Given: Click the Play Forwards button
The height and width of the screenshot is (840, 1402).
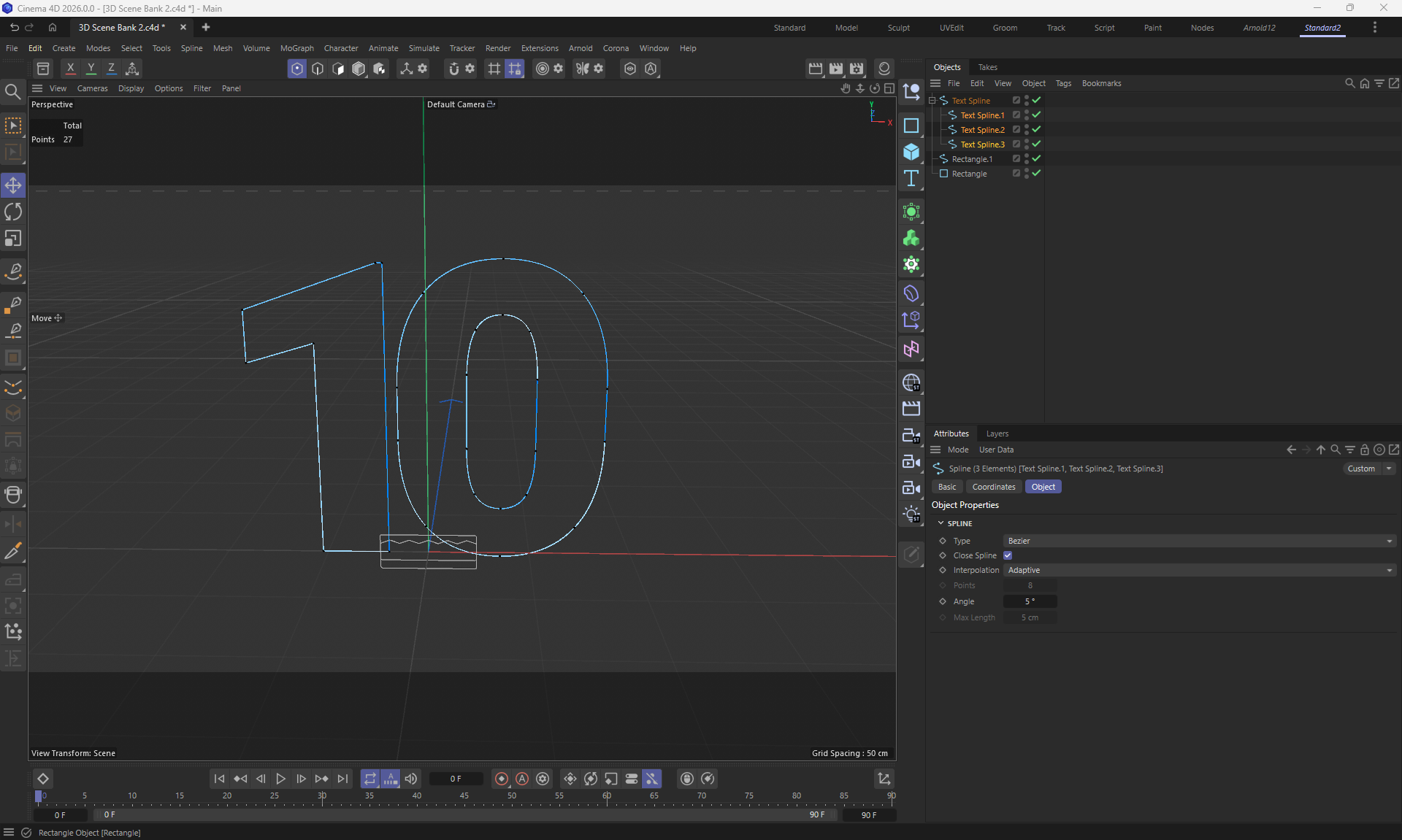Looking at the screenshot, I should tap(280, 779).
